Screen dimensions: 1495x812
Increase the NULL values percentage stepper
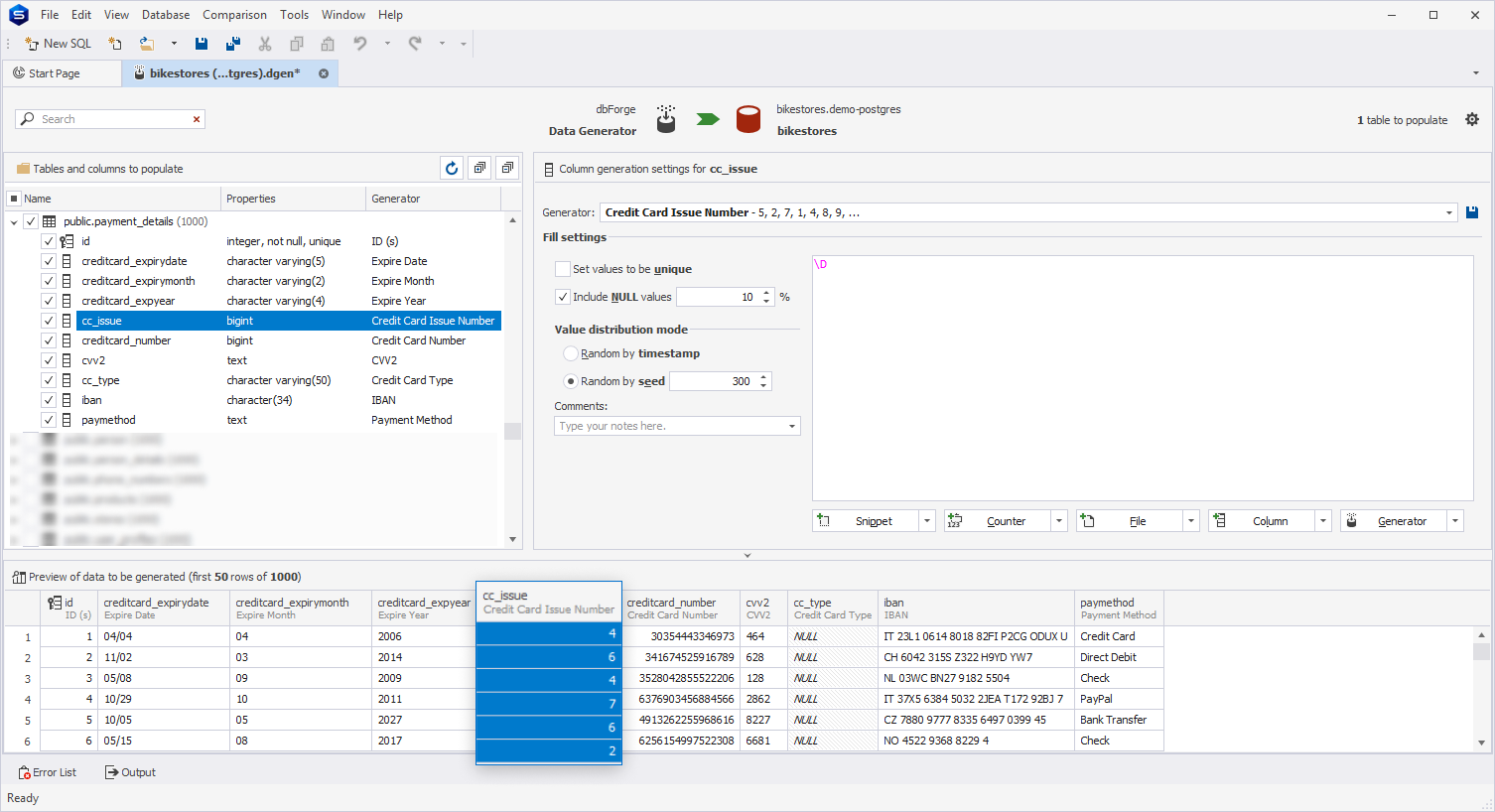[766, 293]
